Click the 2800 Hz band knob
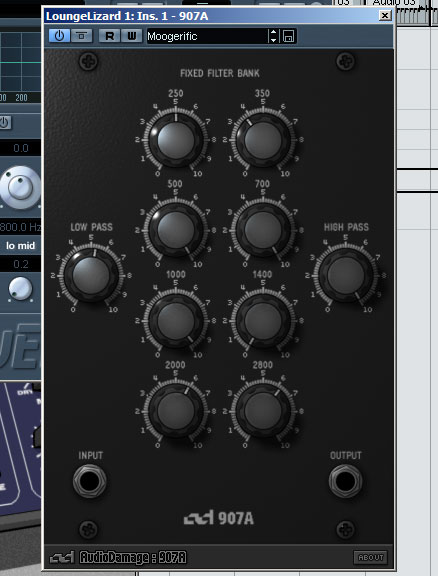438x576 pixels. click(x=263, y=411)
